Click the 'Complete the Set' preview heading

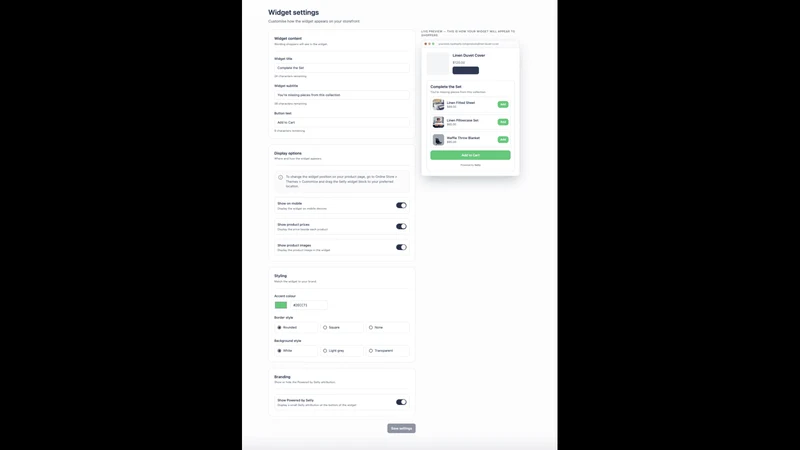[445, 87]
